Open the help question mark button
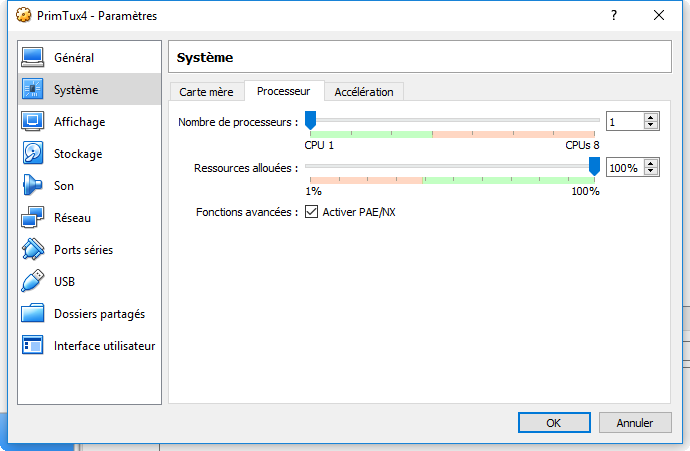 pos(614,15)
